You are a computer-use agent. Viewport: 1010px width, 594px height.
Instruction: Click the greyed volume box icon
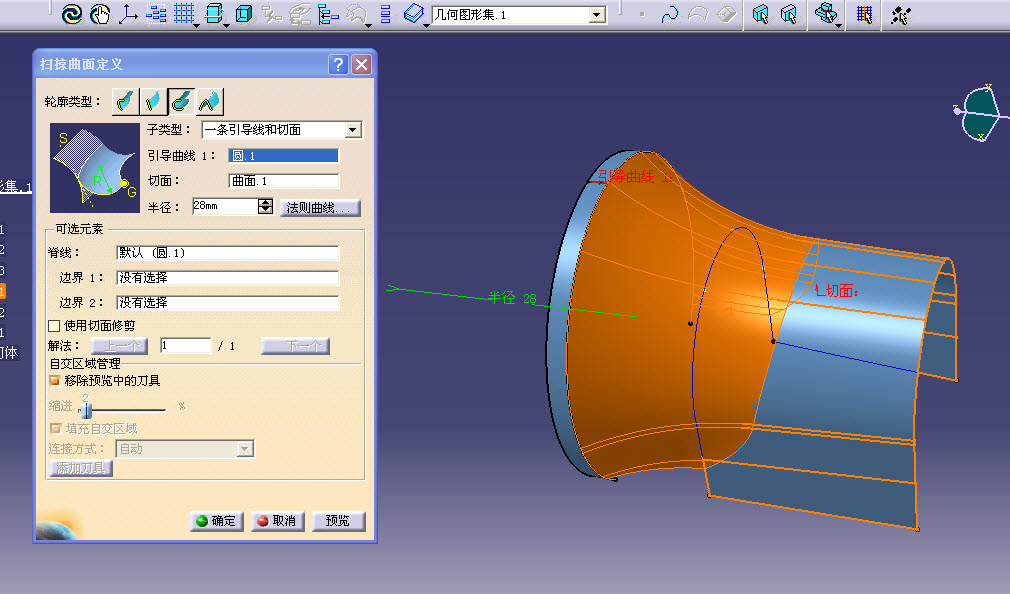pos(727,14)
